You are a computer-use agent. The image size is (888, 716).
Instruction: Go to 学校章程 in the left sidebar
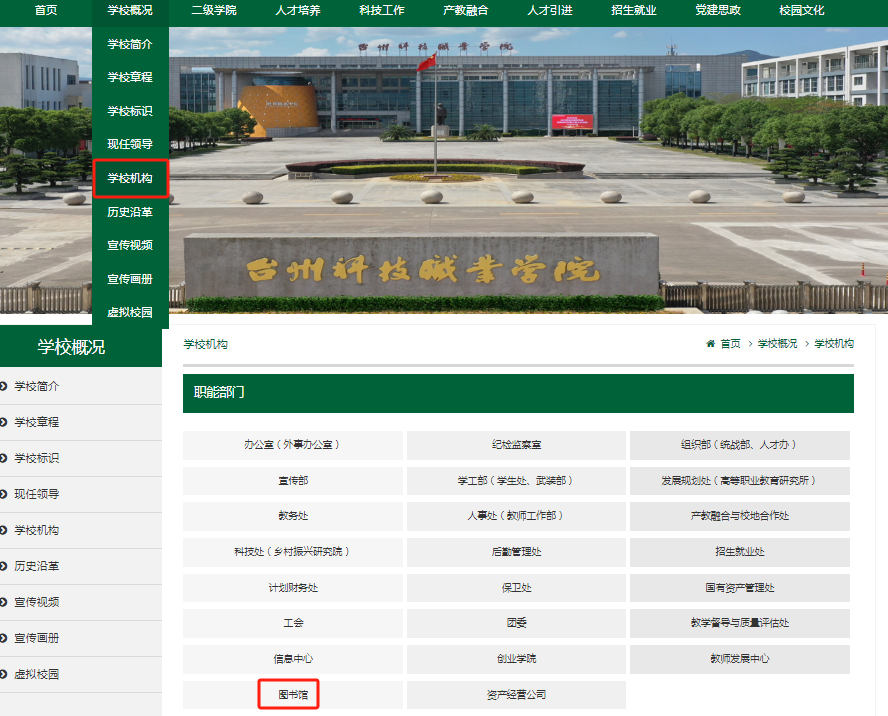[x=37, y=422]
